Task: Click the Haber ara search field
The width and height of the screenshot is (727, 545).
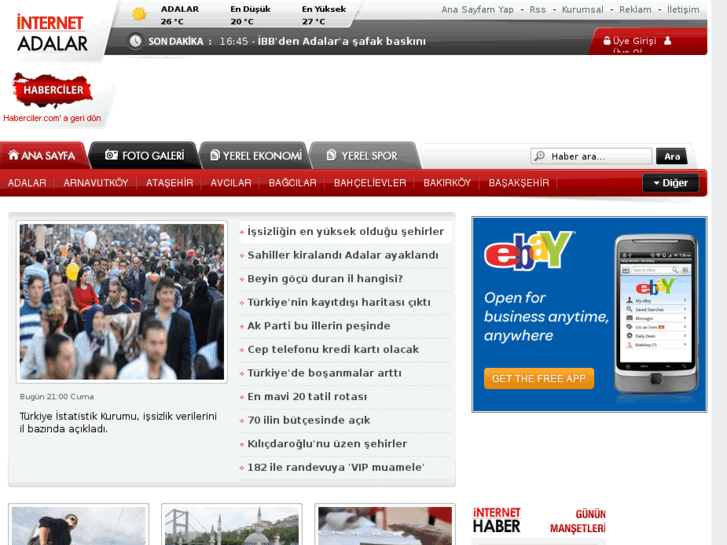Action: tap(592, 156)
